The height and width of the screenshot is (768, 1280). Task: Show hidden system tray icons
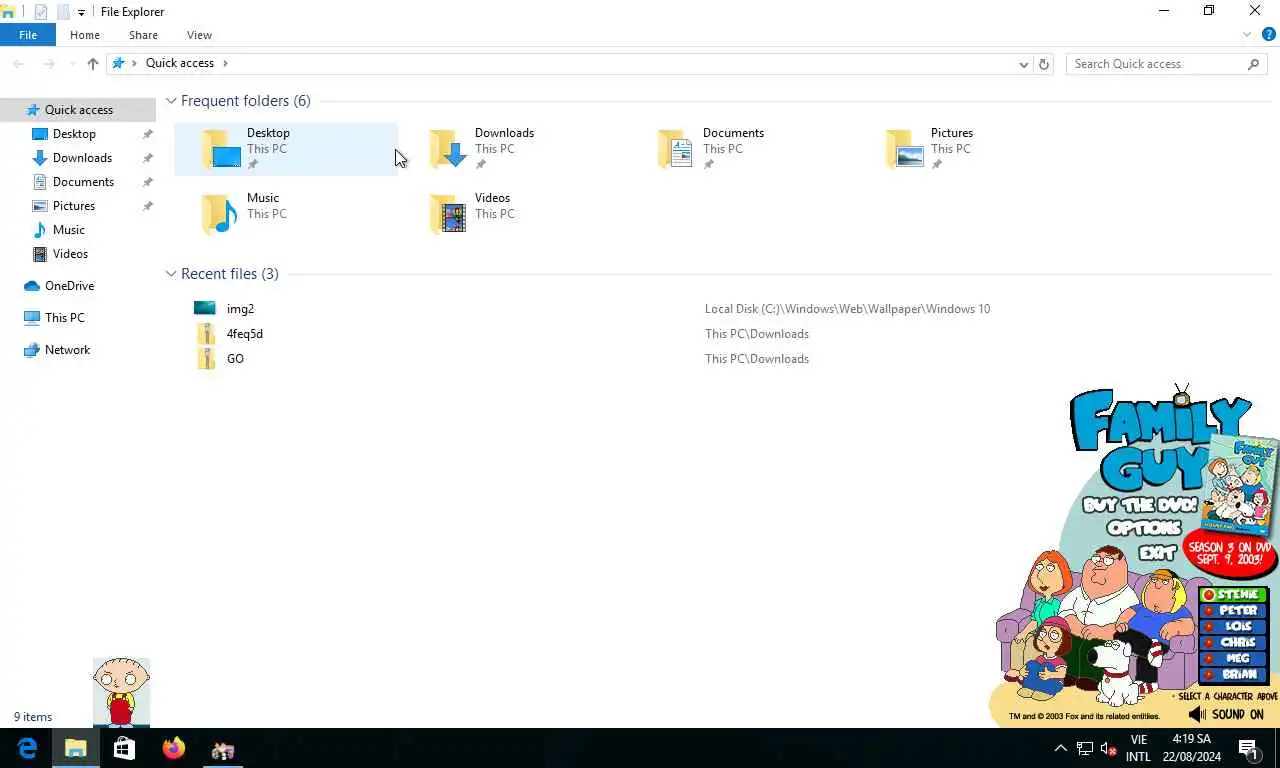tap(1061, 748)
